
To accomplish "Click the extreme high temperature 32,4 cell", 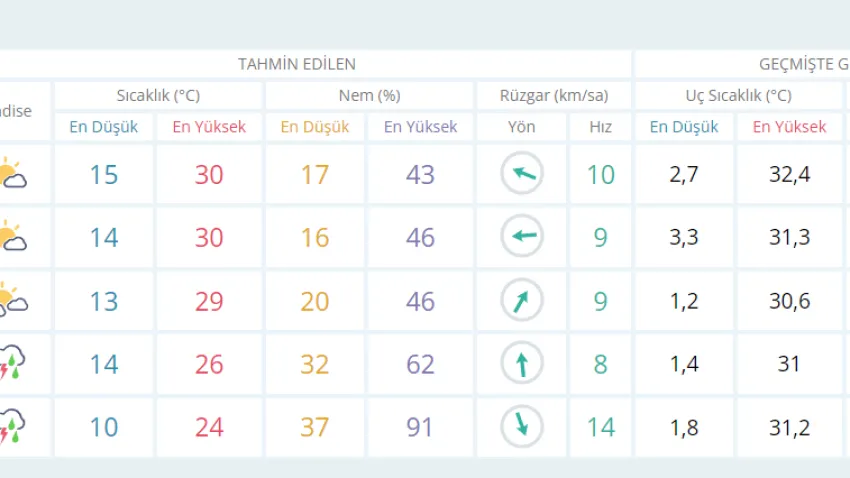I will pyautogui.click(x=789, y=175).
